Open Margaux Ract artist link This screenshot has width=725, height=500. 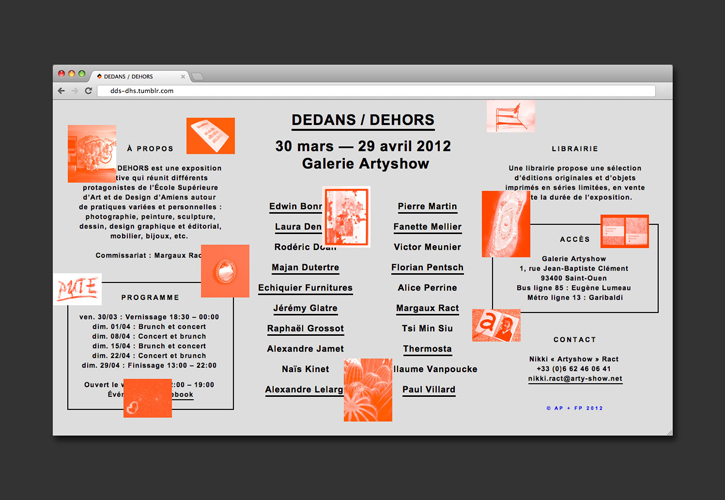[427, 309]
